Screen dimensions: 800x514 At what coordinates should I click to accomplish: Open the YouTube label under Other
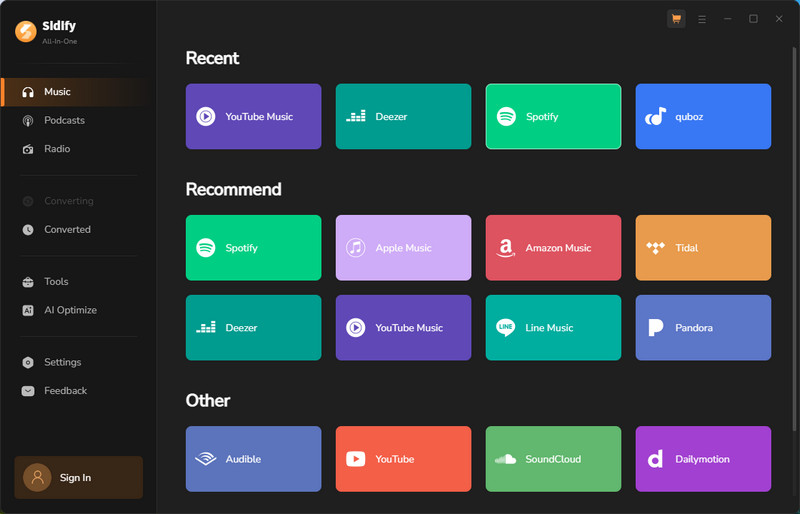click(x=395, y=459)
